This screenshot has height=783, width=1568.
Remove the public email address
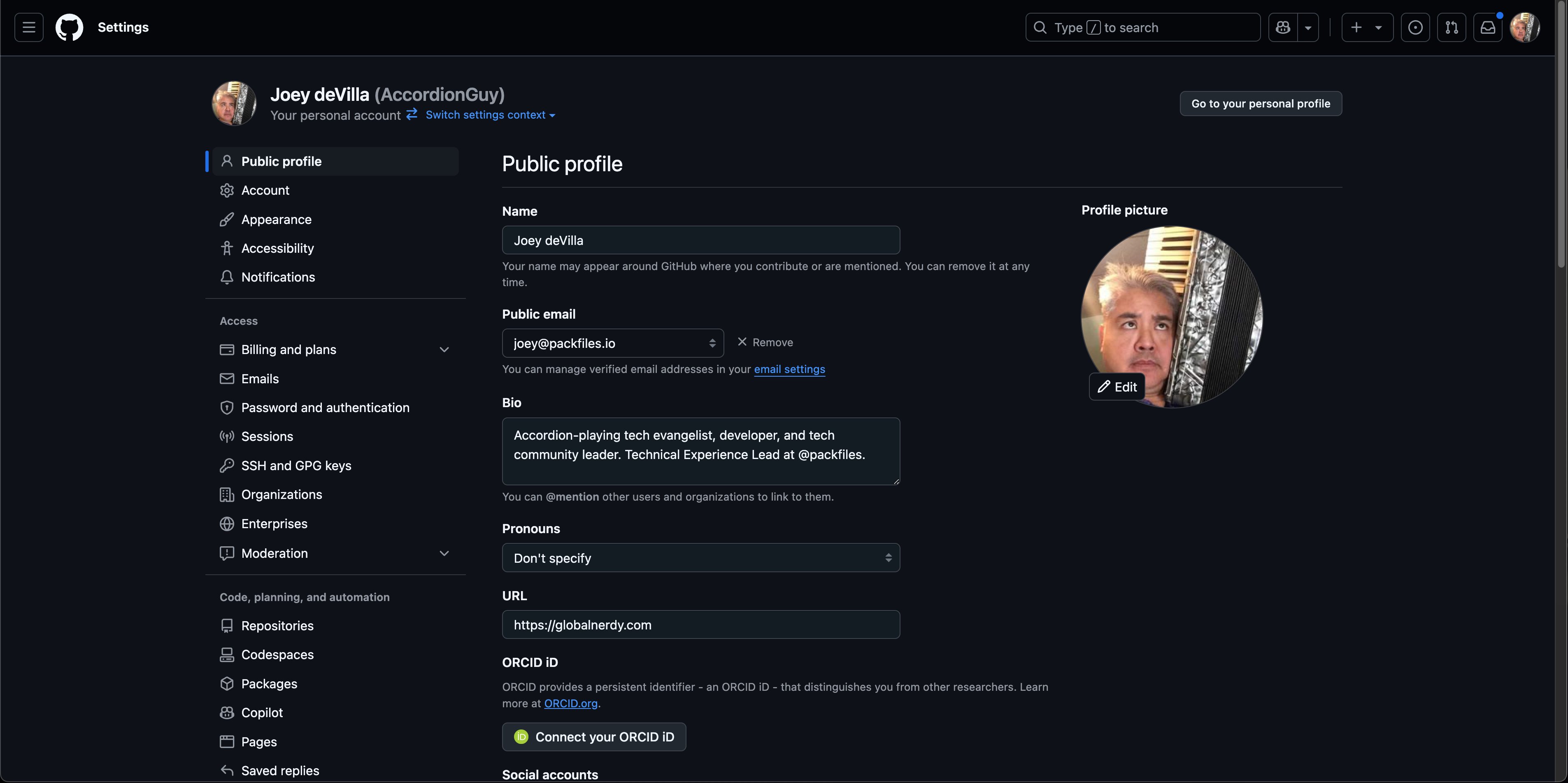[x=765, y=342]
